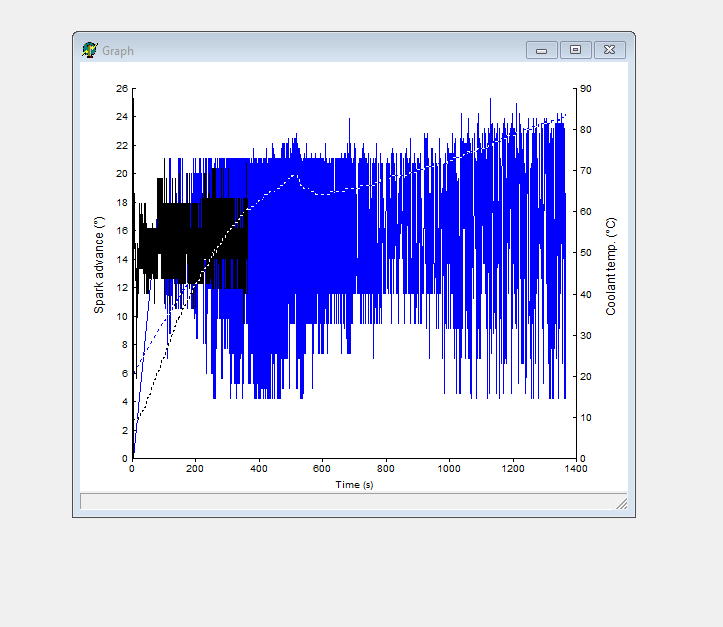Click the 50 tick on coolant axis
Viewport: 723px width, 627px height.
pyautogui.click(x=586, y=253)
